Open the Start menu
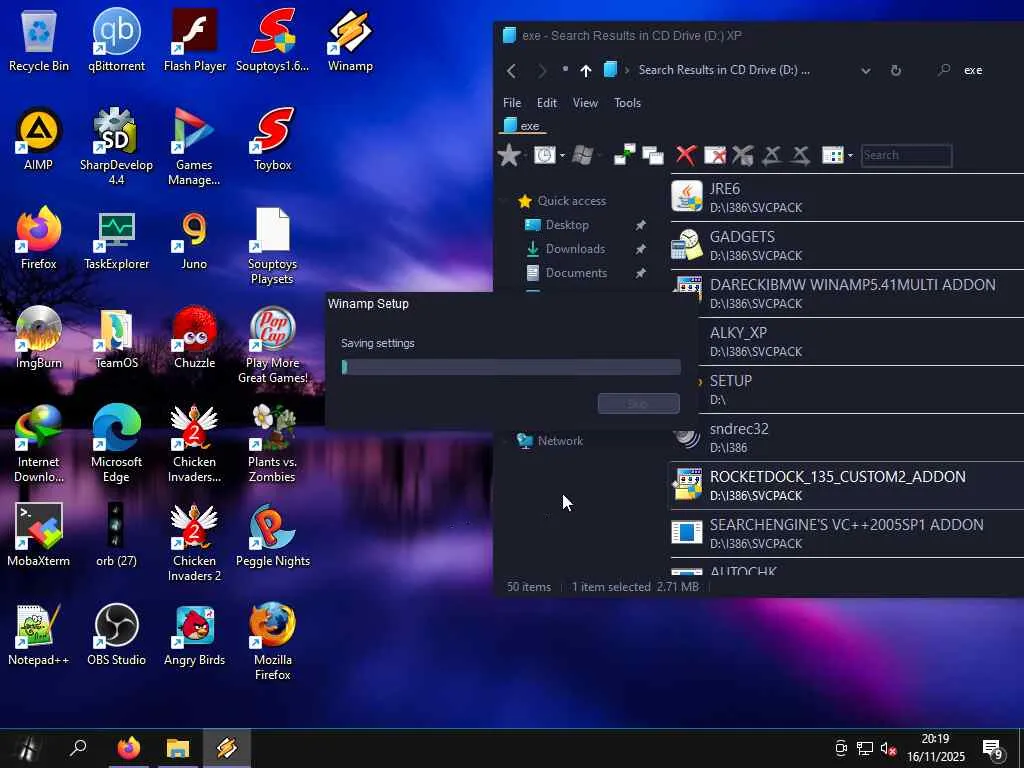The image size is (1024, 768). pos(26,748)
